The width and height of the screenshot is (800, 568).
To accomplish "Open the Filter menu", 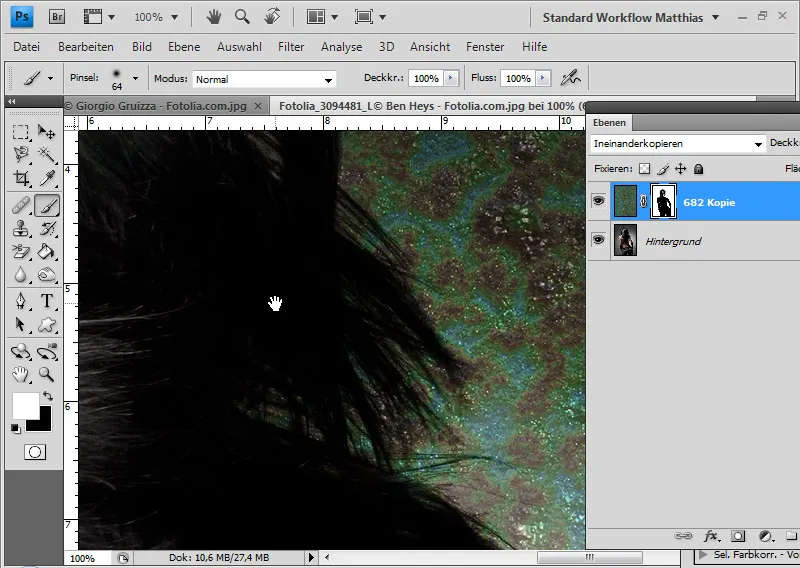I will (291, 47).
